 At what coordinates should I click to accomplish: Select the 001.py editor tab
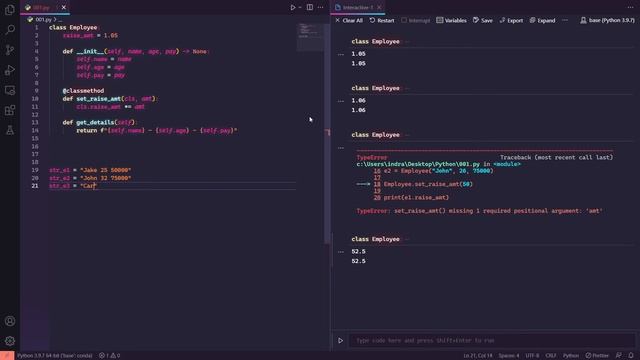pos(45,7)
